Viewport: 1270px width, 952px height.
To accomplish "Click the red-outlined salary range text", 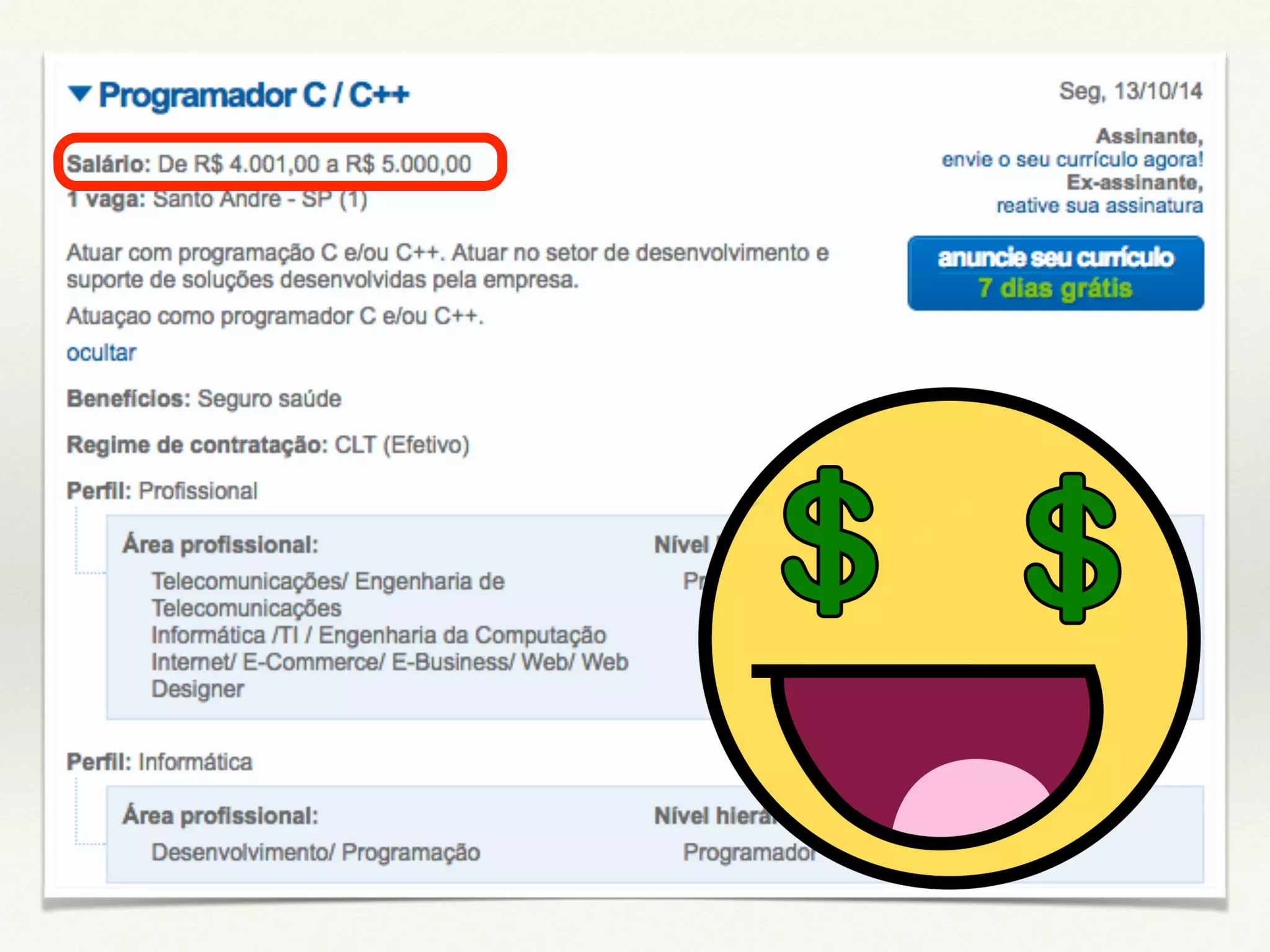I will [x=269, y=164].
